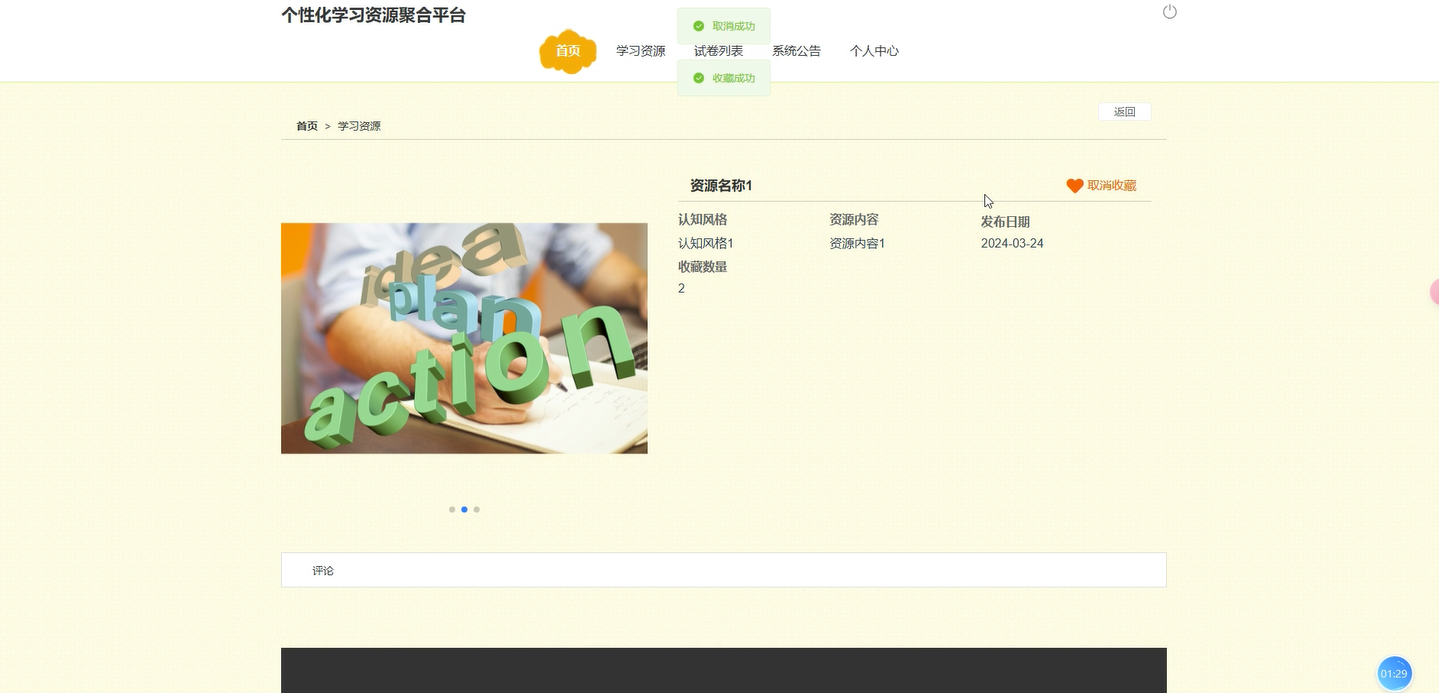Switch to the 试卷列表 section
Viewport: 1439px width, 693px height.
pos(718,50)
